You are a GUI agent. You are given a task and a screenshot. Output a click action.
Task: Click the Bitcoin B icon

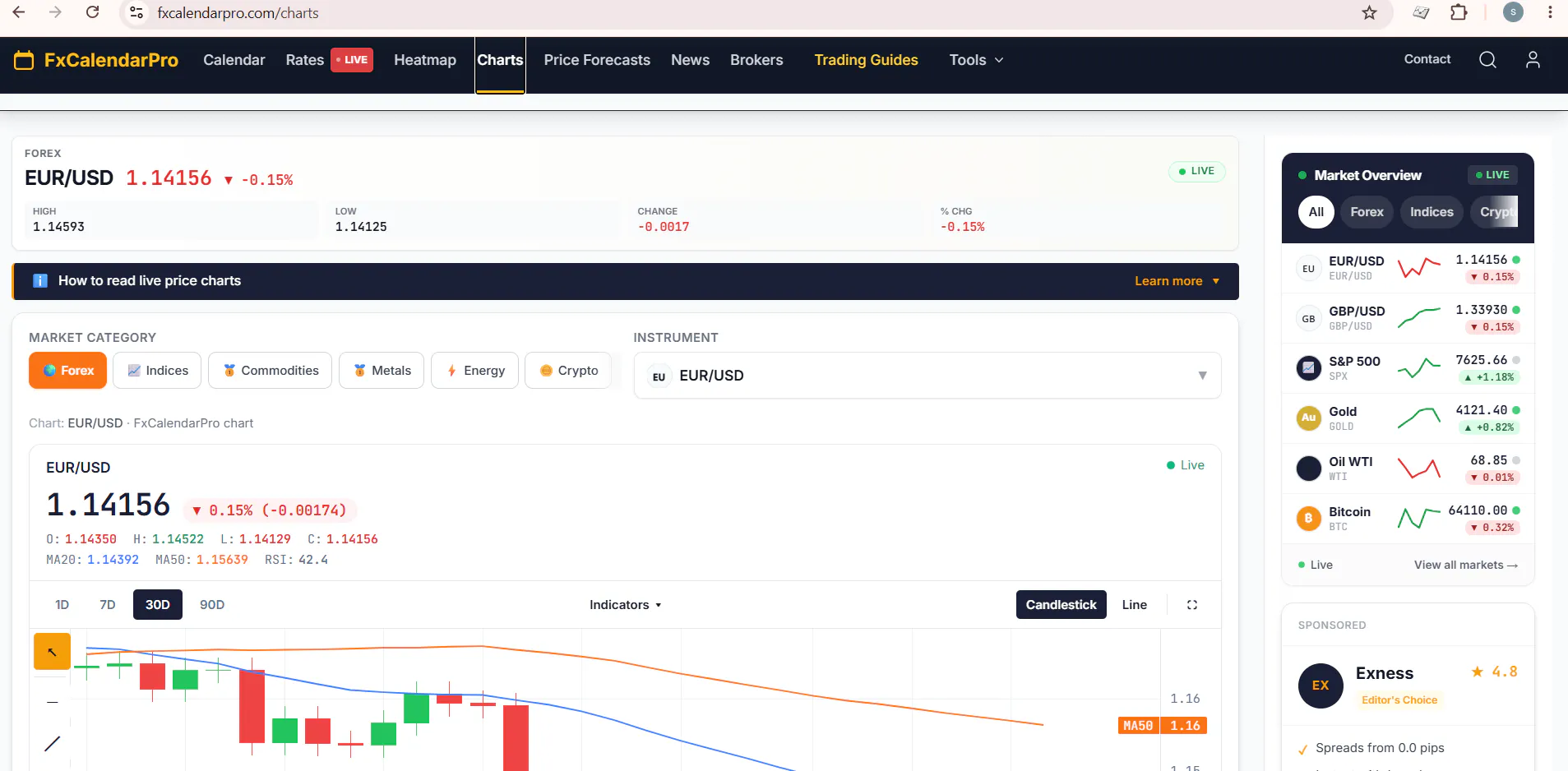[x=1308, y=519]
